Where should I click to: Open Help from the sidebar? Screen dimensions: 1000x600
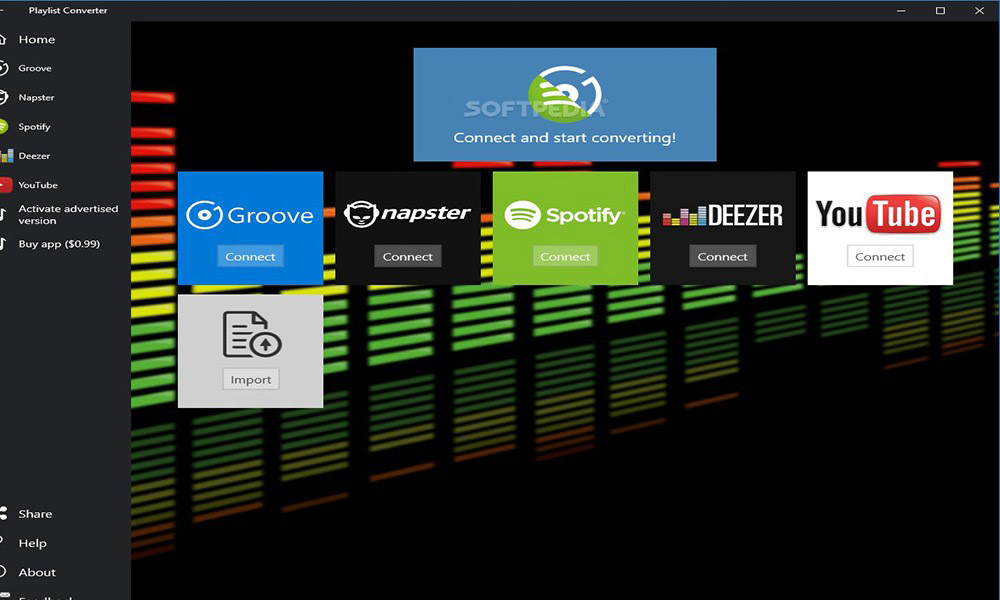point(33,543)
